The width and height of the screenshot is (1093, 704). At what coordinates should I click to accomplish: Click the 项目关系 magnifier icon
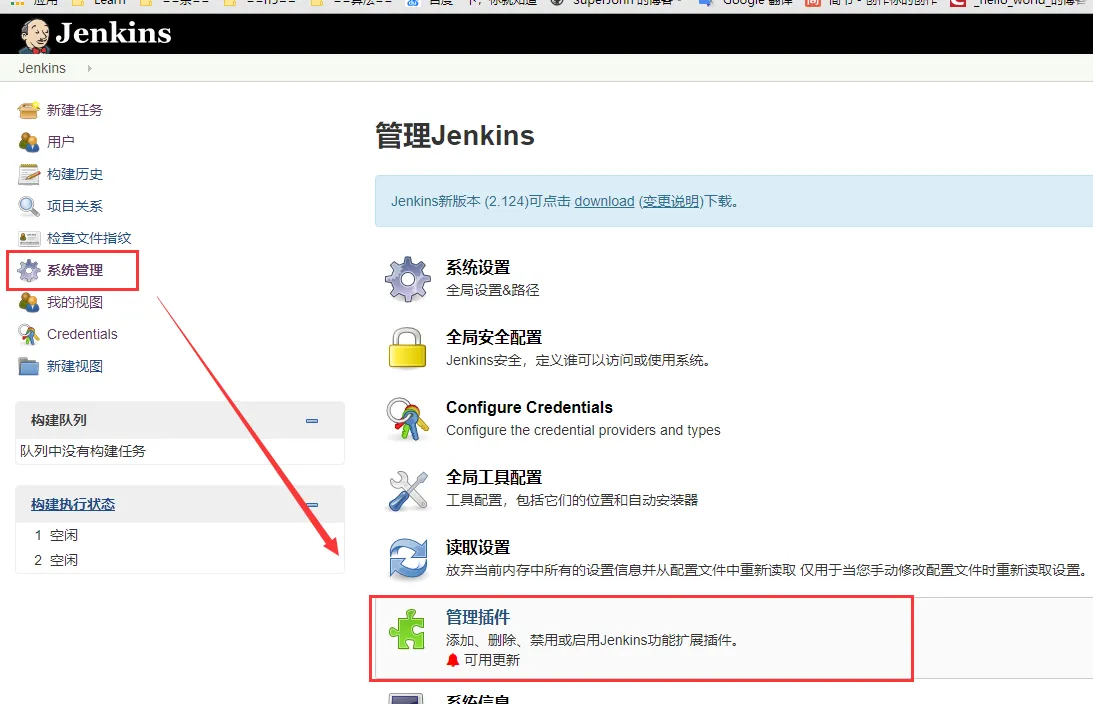[29, 206]
